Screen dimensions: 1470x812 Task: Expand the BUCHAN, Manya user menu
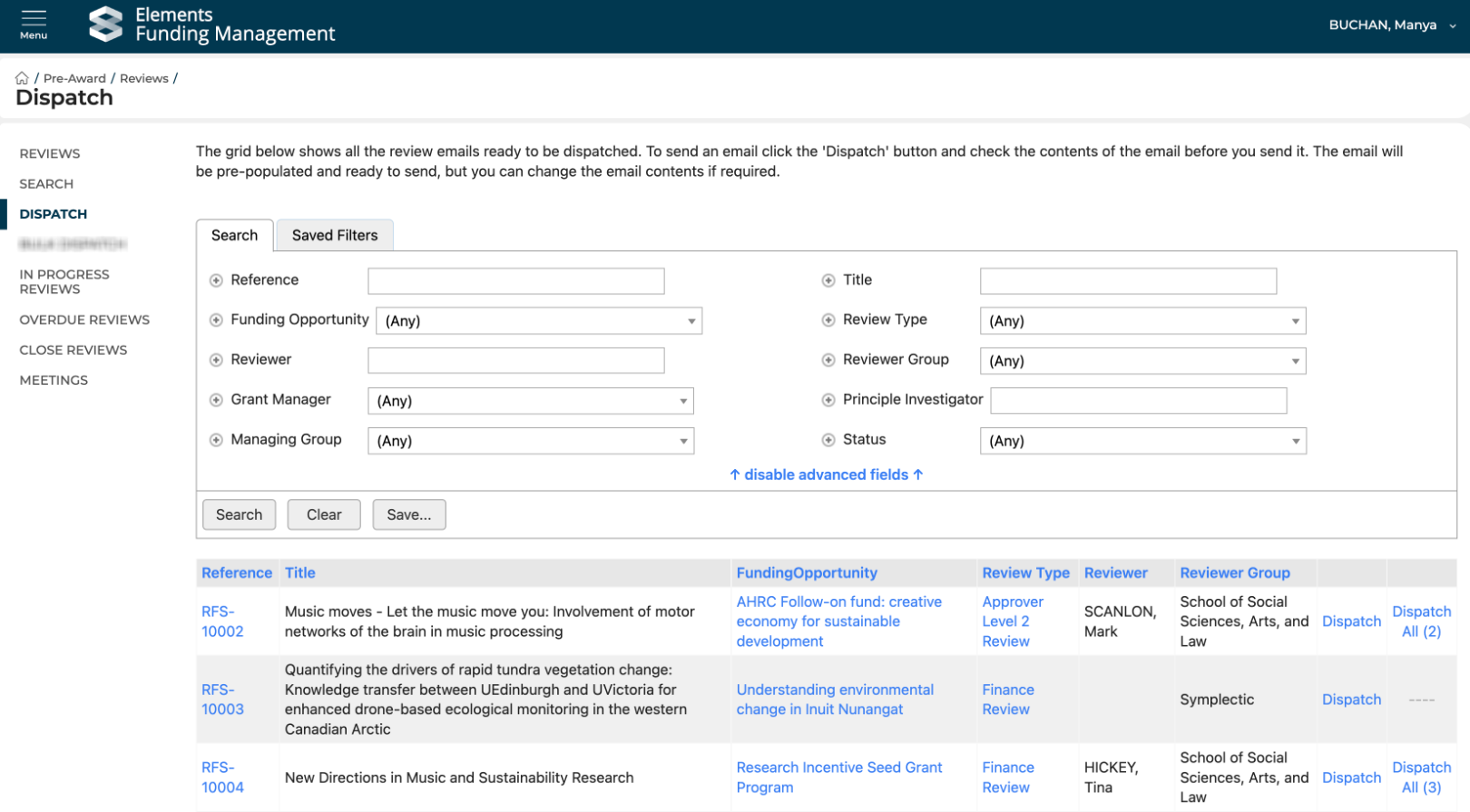1391,25
